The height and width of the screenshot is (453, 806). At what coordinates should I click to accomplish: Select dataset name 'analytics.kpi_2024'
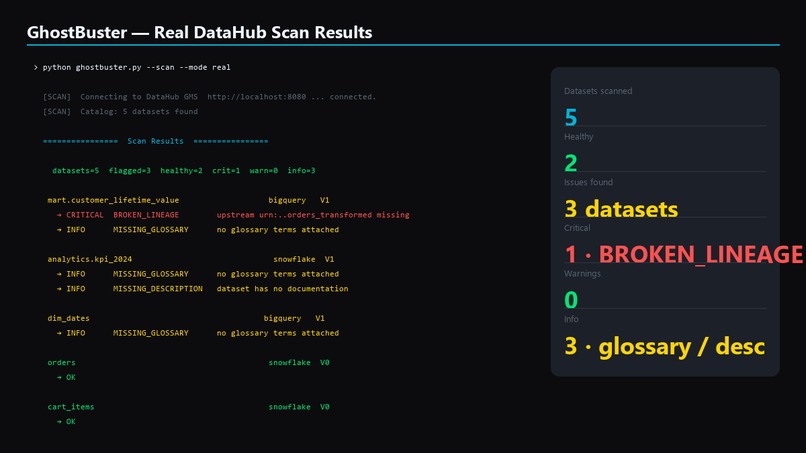click(x=89, y=259)
